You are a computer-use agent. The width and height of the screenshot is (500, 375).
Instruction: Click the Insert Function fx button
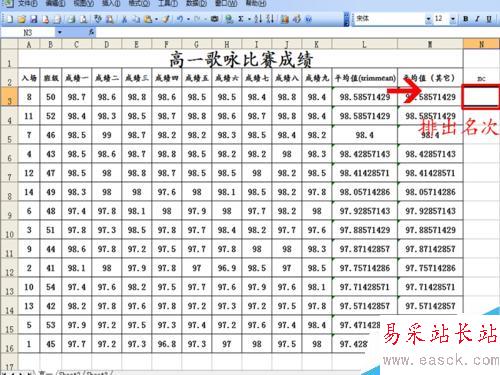coord(91,32)
